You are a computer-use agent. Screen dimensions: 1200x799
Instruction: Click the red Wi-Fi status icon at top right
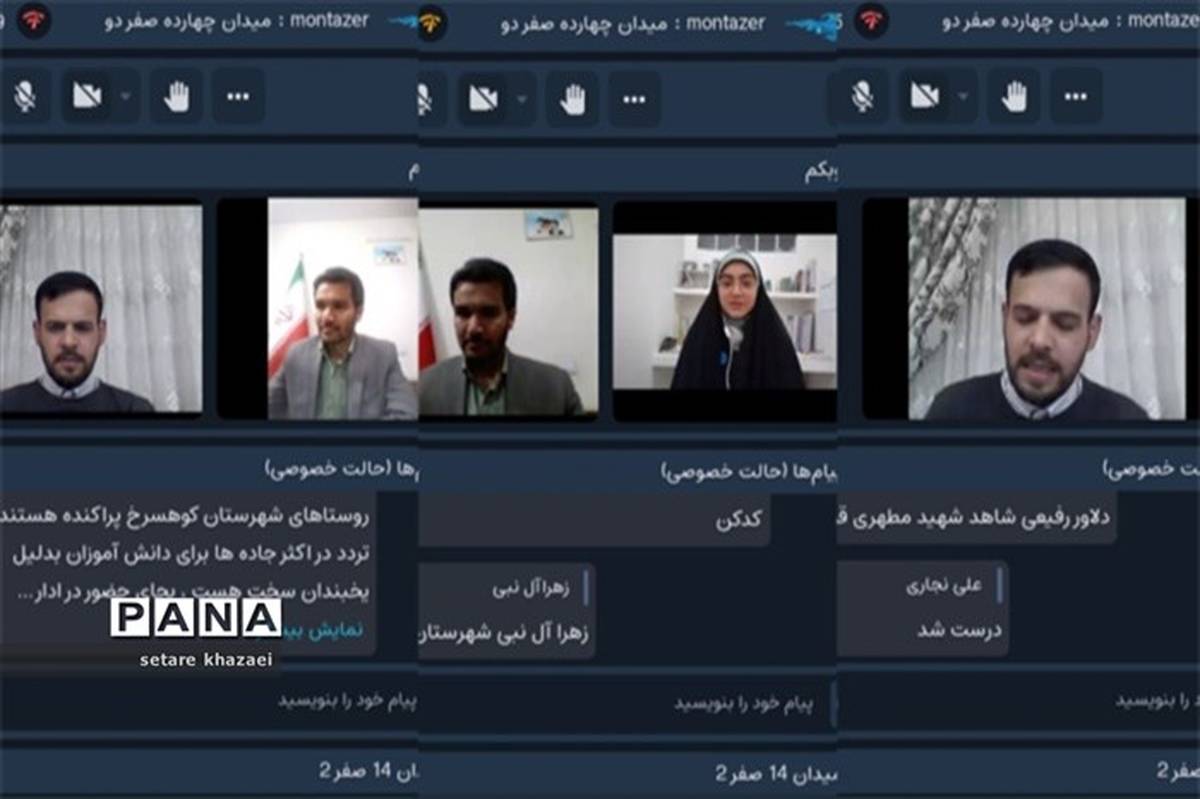tap(870, 20)
